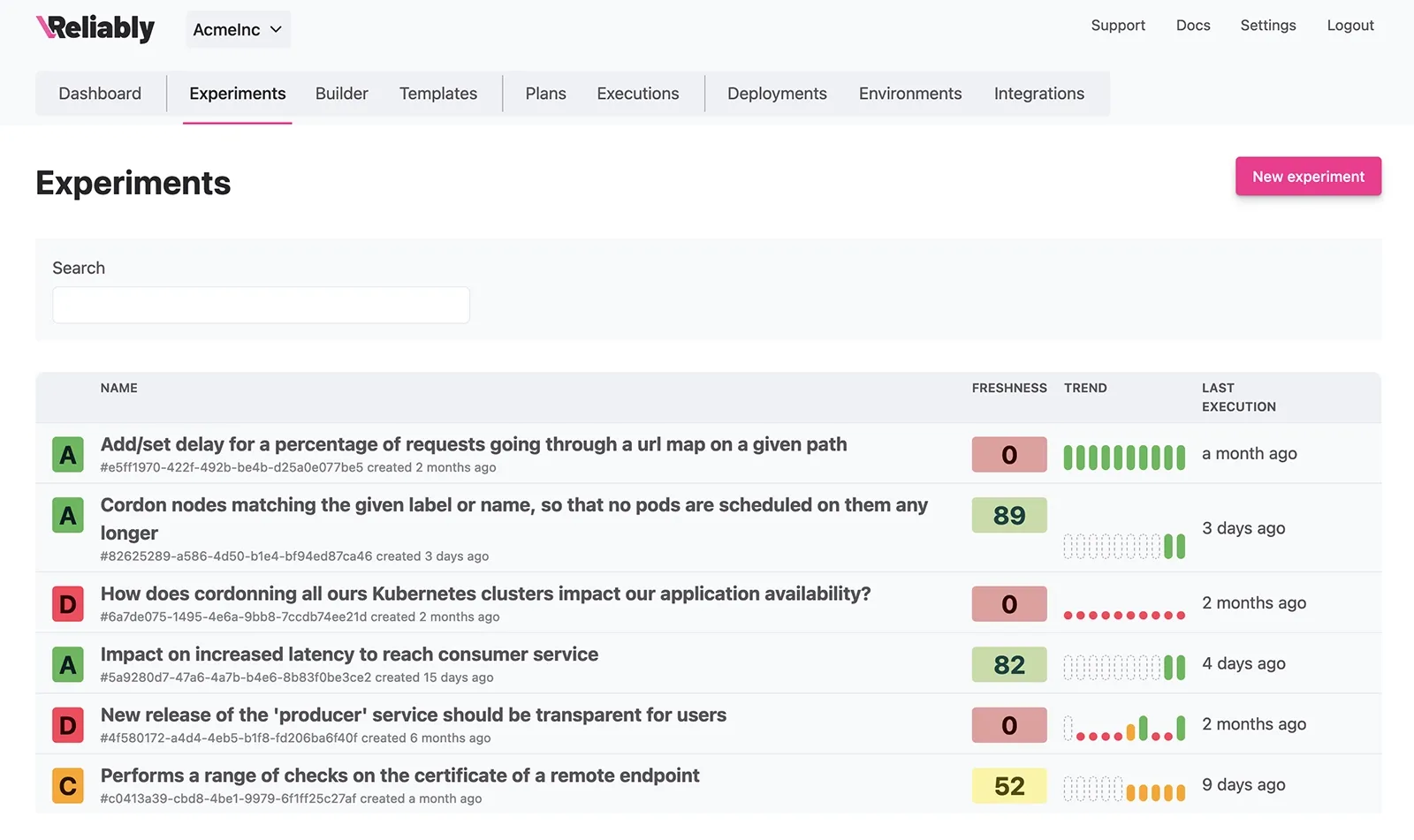1414x840 pixels.
Task: Click freshness score 52
Action: click(1009, 786)
